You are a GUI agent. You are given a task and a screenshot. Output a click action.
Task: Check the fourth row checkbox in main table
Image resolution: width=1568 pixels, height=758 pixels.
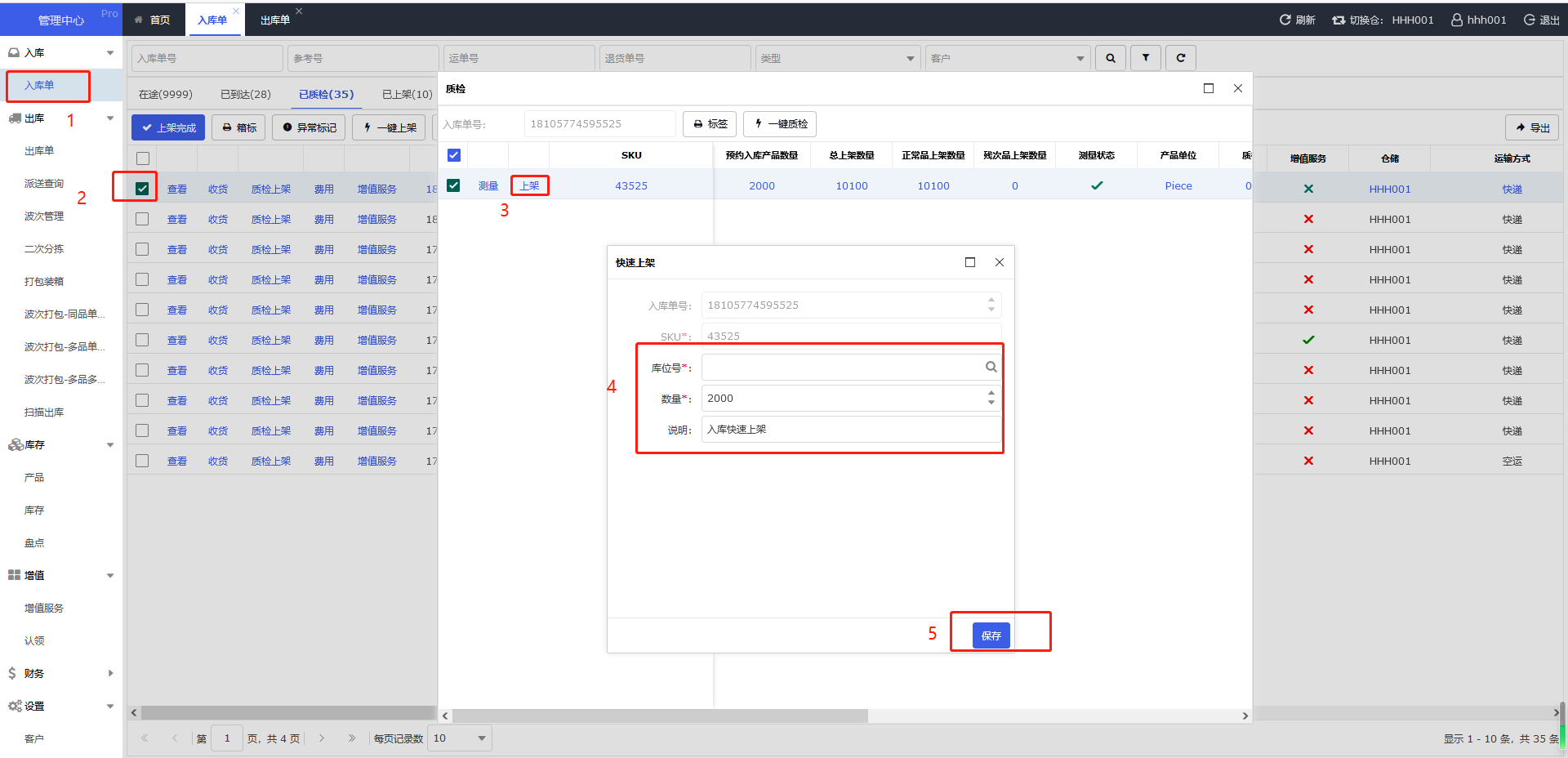tap(143, 279)
